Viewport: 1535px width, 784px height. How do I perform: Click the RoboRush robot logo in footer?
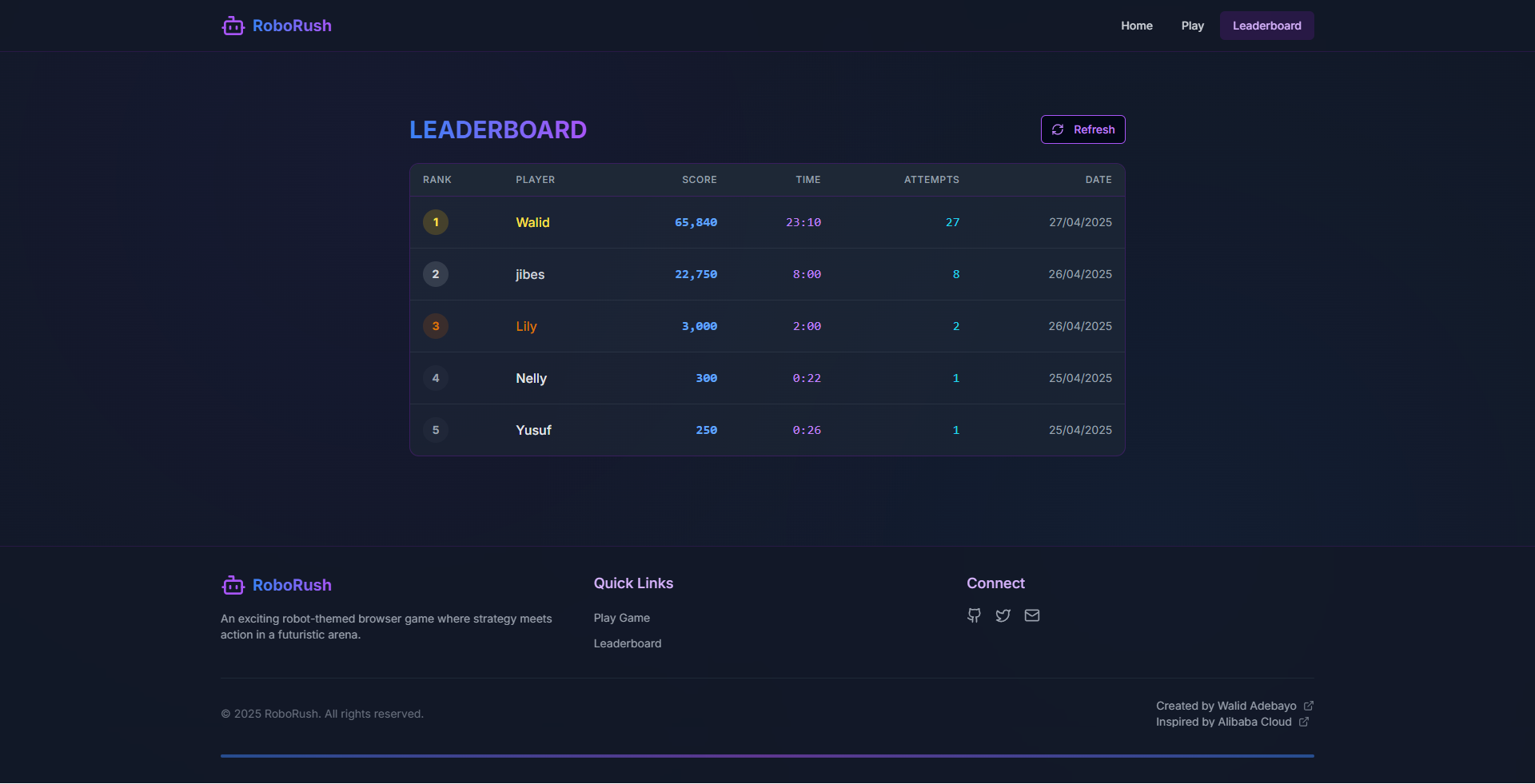click(233, 585)
